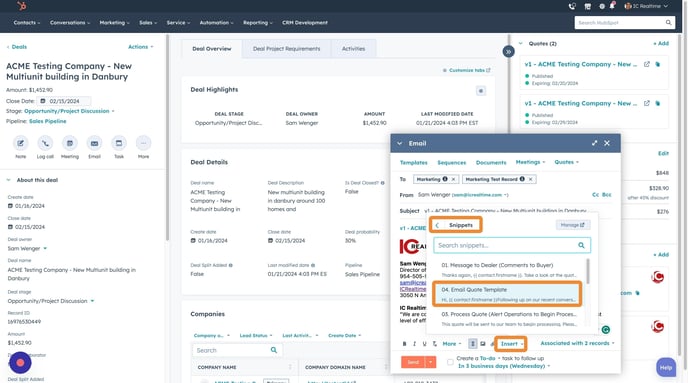Click search icon in snippets search box
Viewport: 688px width, 383px height.
pyautogui.click(x=581, y=245)
